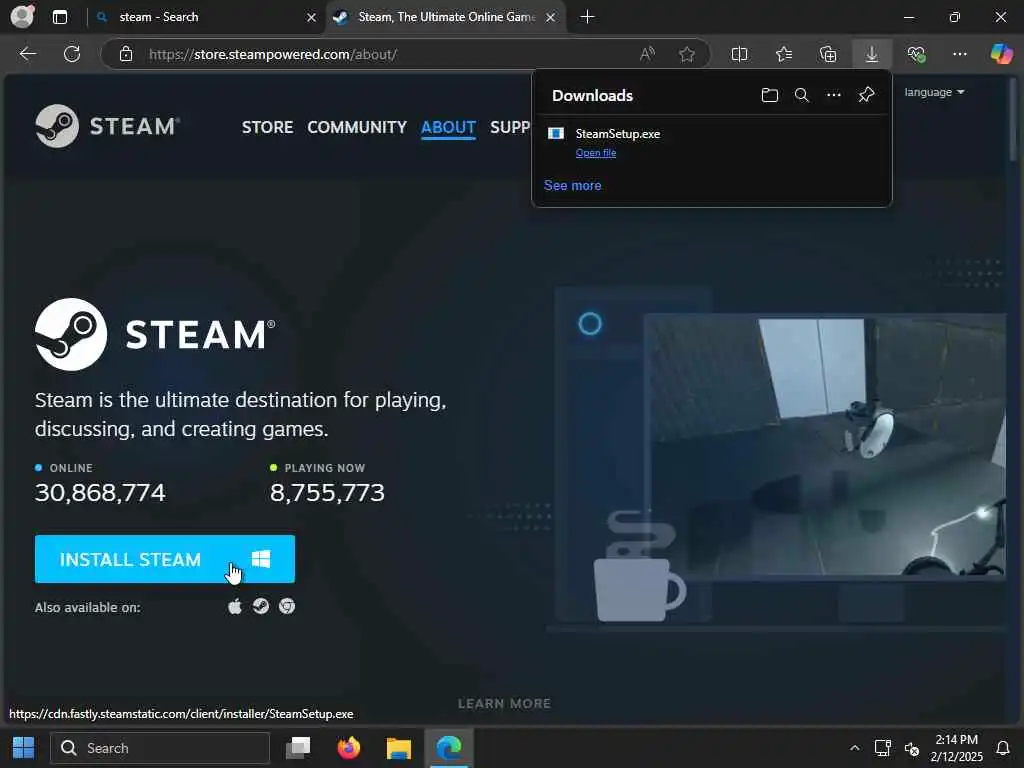
Task: Close the 'steam - Search' tab
Action: coord(312,18)
